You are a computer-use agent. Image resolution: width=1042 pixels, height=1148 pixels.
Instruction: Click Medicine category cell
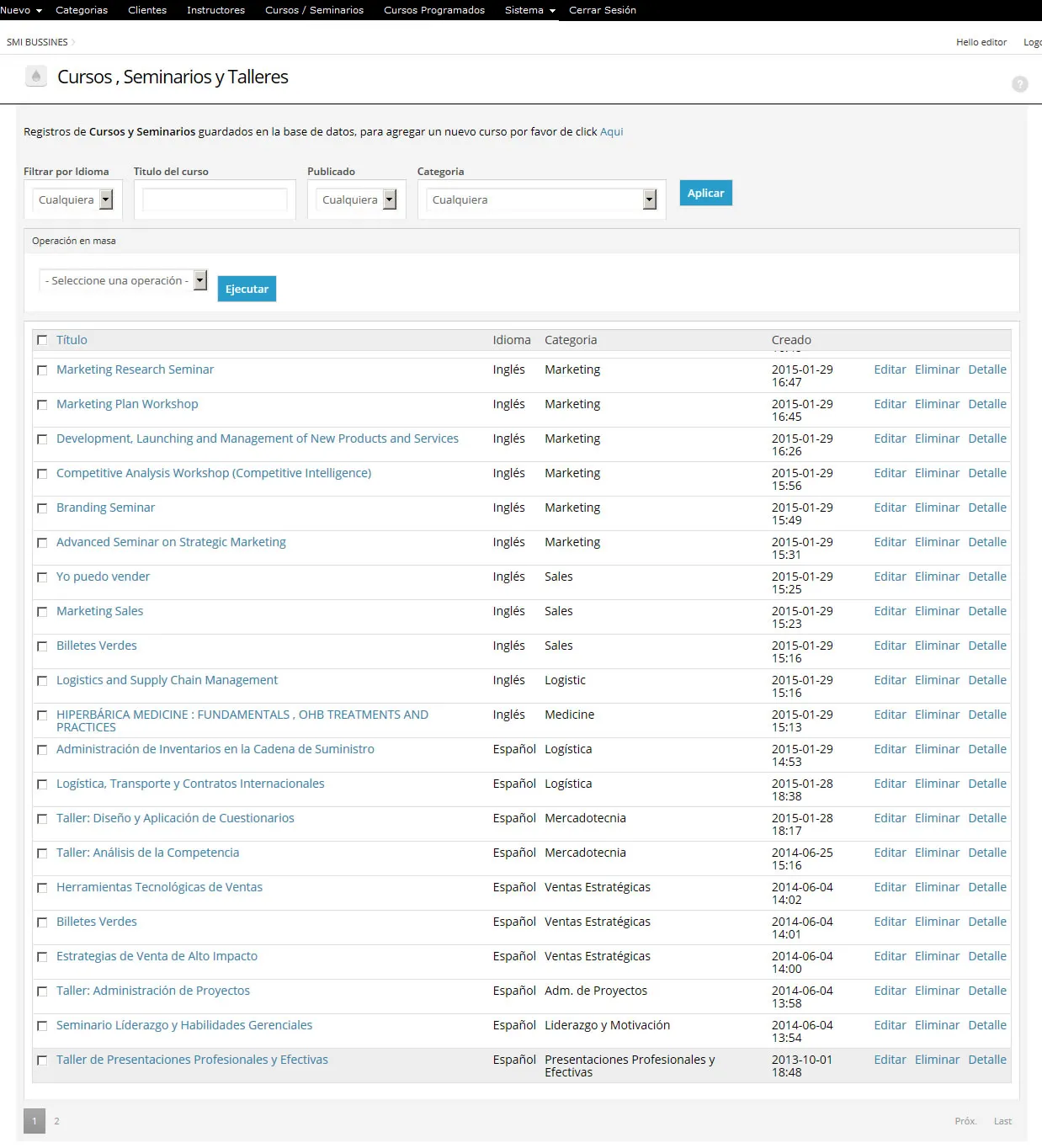569,715
